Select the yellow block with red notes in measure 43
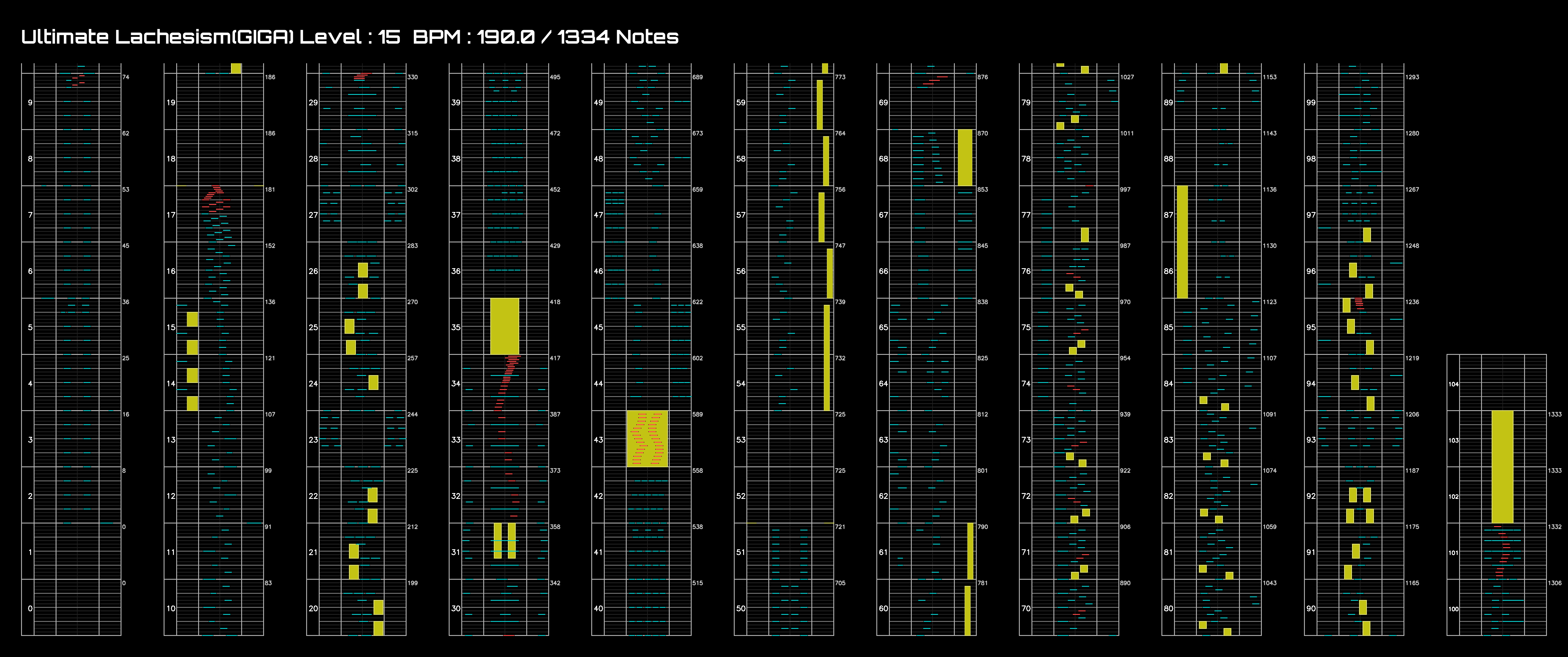This screenshot has width=1568, height=657. [647, 439]
